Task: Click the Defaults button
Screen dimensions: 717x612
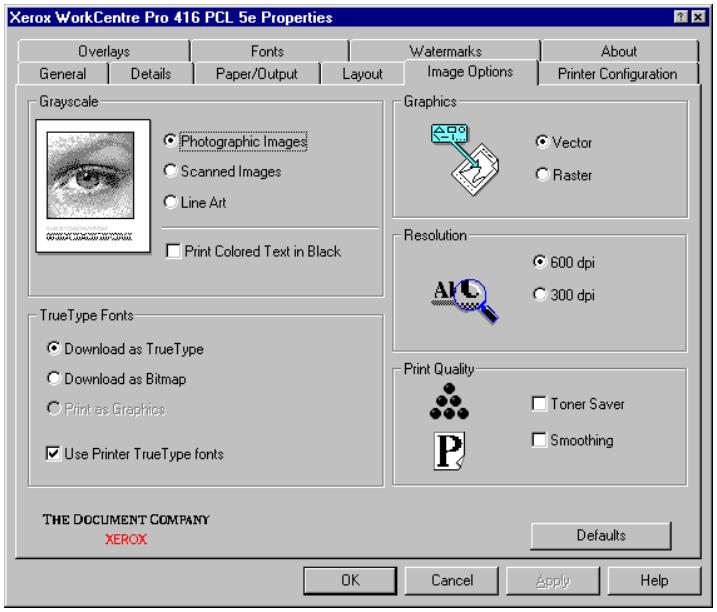Action: [601, 536]
